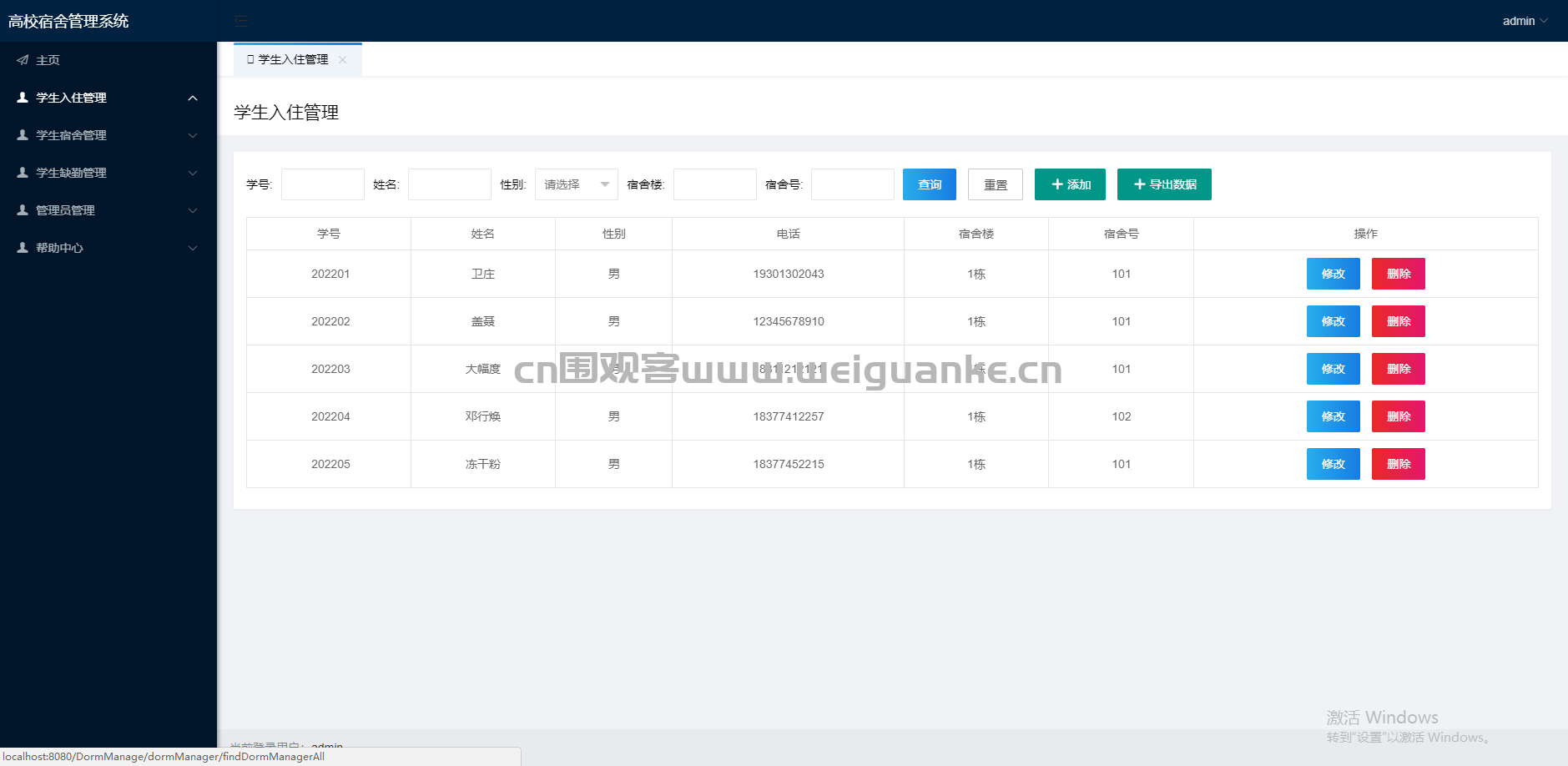
Task: Click the 导出数据 export button
Action: (1164, 184)
